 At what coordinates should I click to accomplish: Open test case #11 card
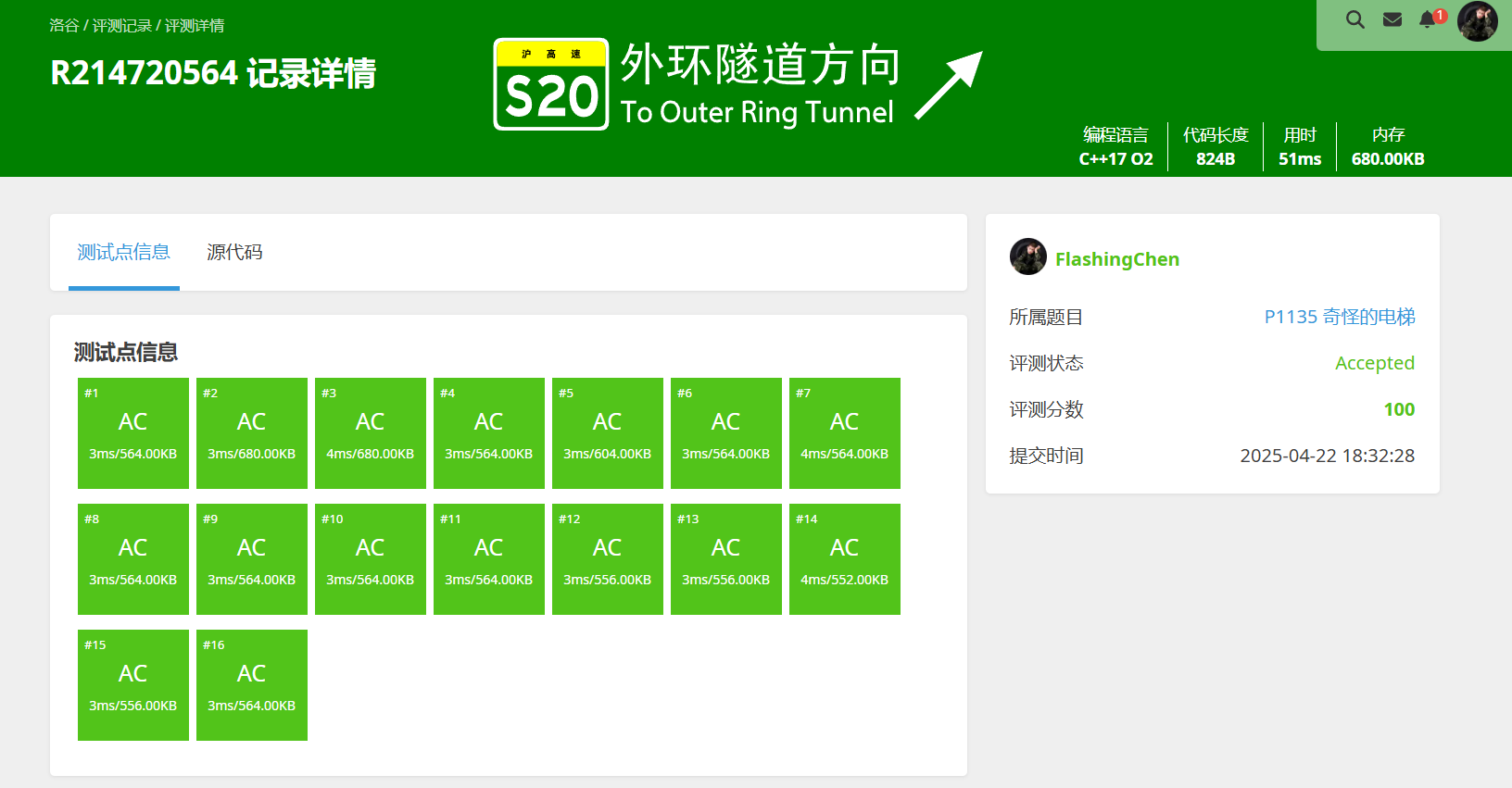pyautogui.click(x=489, y=559)
